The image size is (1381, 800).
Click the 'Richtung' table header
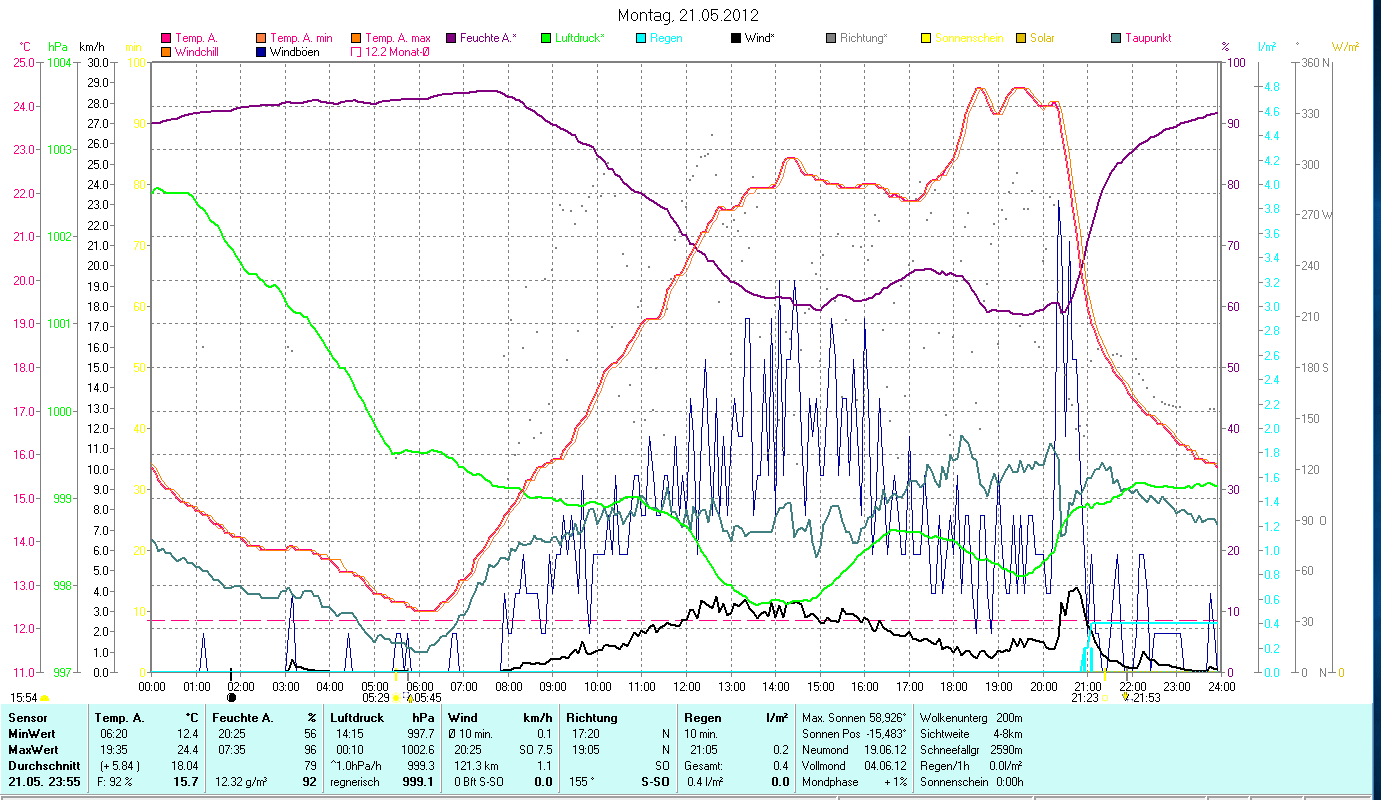592,718
